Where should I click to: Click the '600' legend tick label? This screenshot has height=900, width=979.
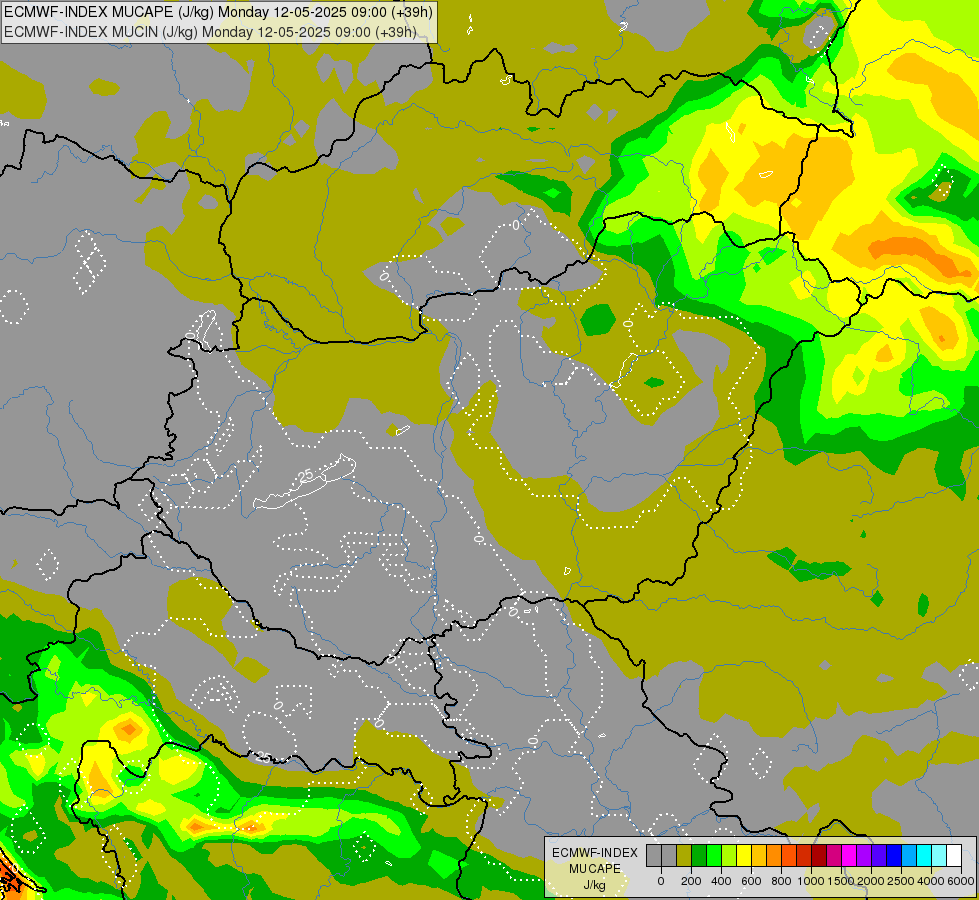point(751,881)
